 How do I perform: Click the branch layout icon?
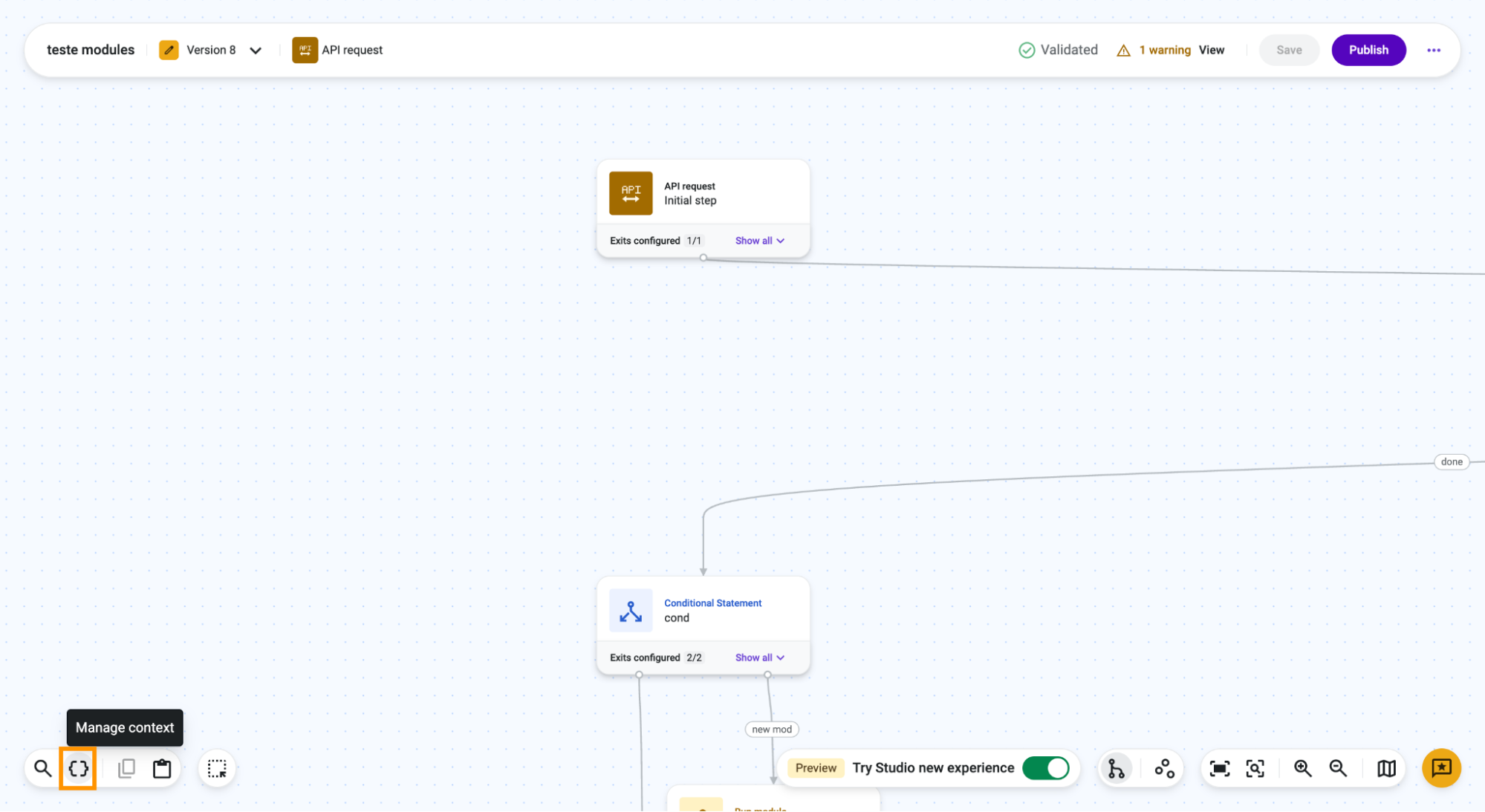coord(1116,768)
